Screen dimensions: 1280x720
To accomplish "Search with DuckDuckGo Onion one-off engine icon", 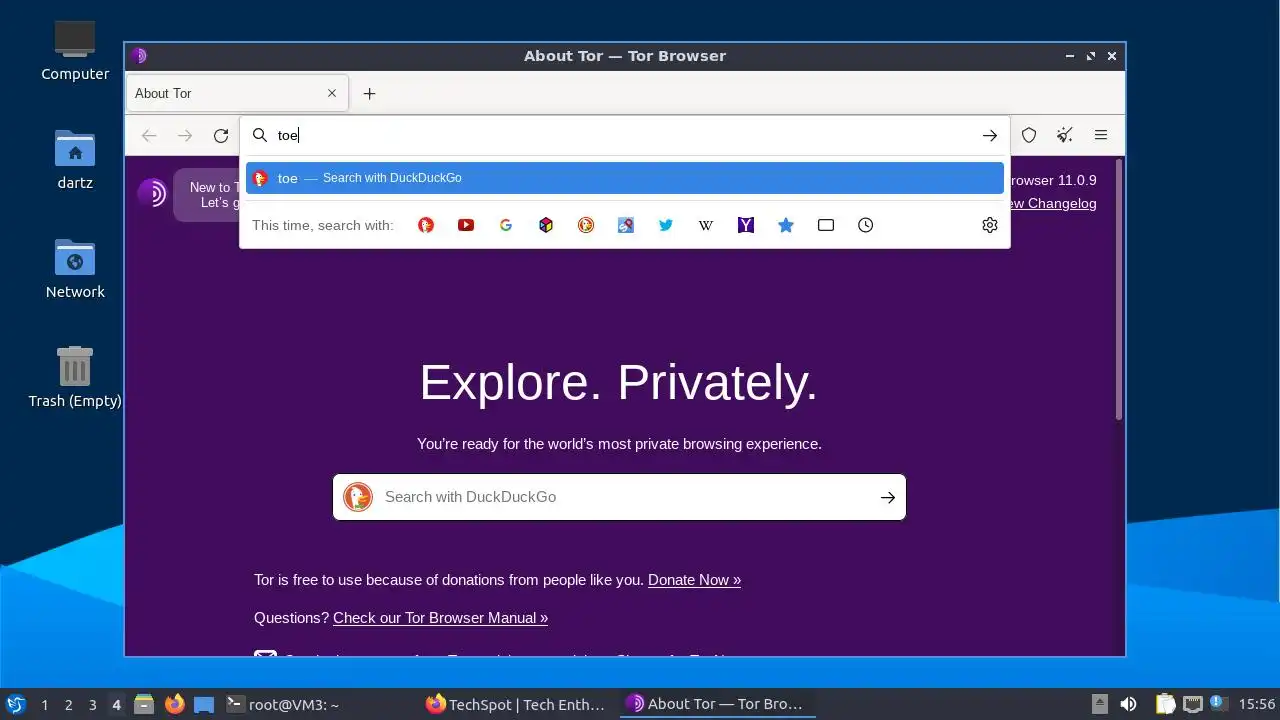I will pyautogui.click(x=586, y=225).
